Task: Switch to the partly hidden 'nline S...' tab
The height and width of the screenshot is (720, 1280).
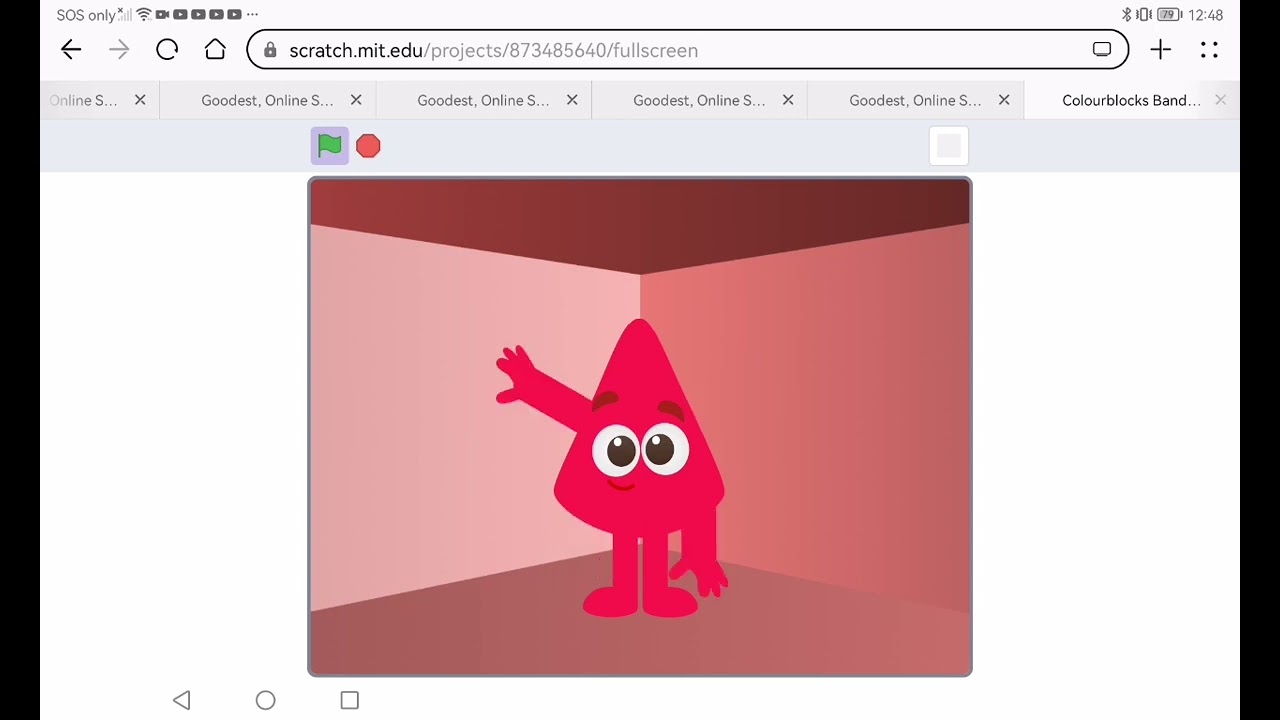Action: tap(83, 100)
